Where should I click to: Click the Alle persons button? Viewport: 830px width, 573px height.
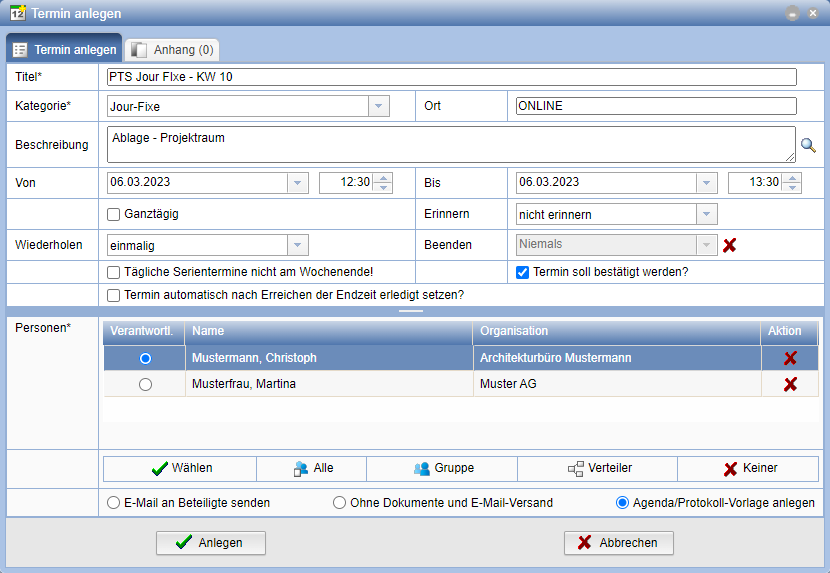tap(312, 468)
